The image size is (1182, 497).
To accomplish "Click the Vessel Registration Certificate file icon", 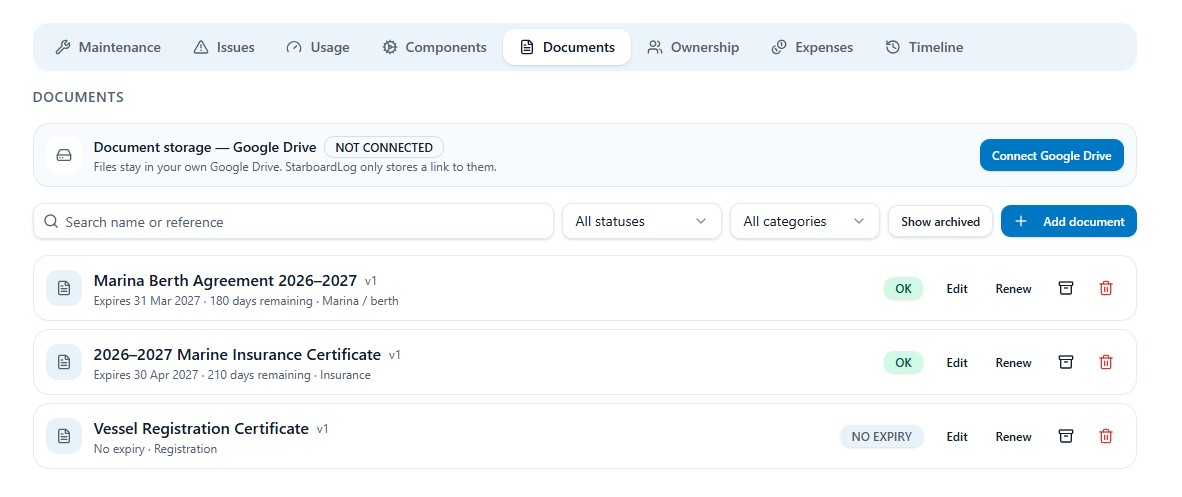I will pos(64,436).
